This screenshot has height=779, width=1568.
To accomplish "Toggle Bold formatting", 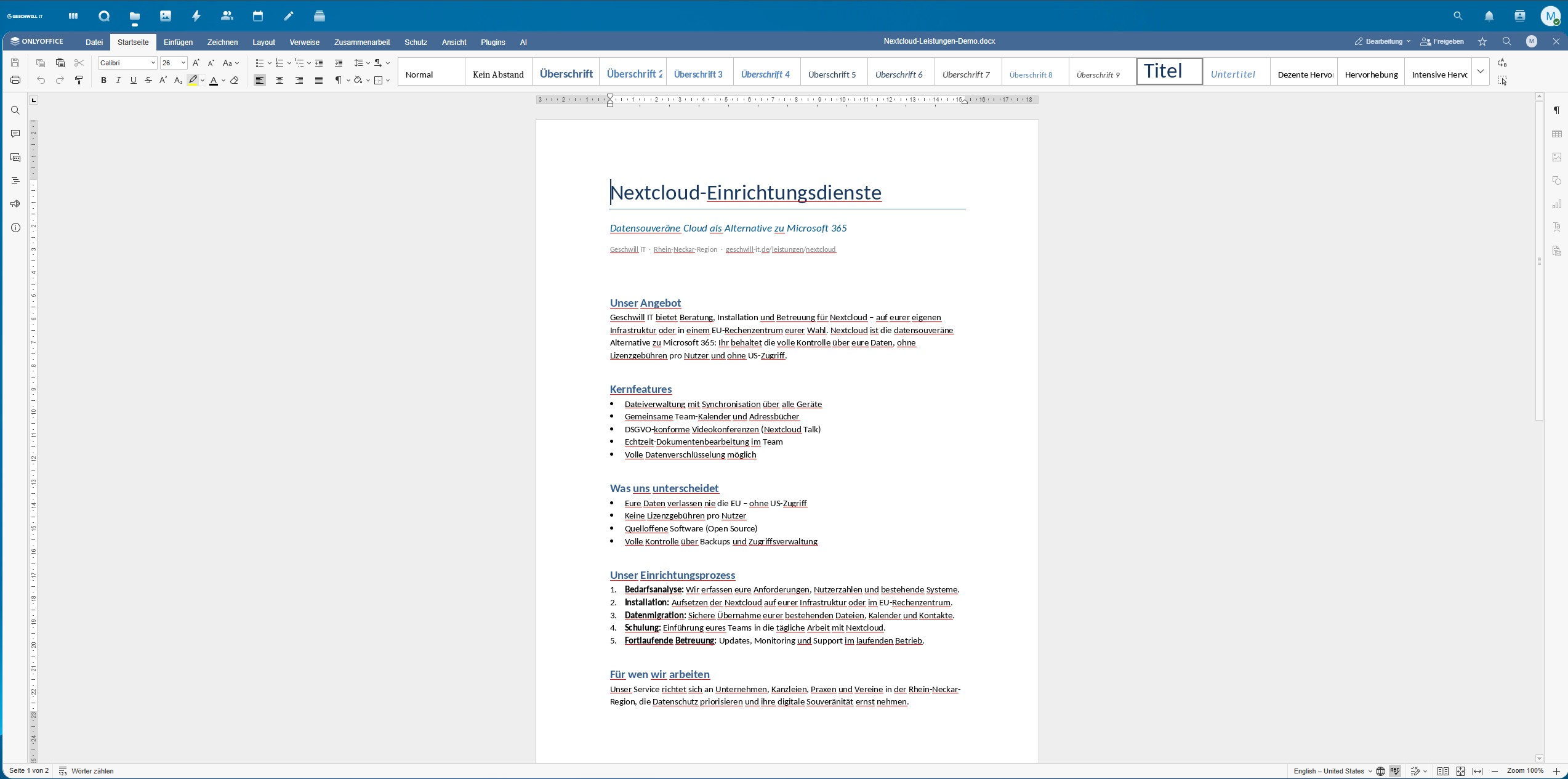I will pyautogui.click(x=103, y=80).
